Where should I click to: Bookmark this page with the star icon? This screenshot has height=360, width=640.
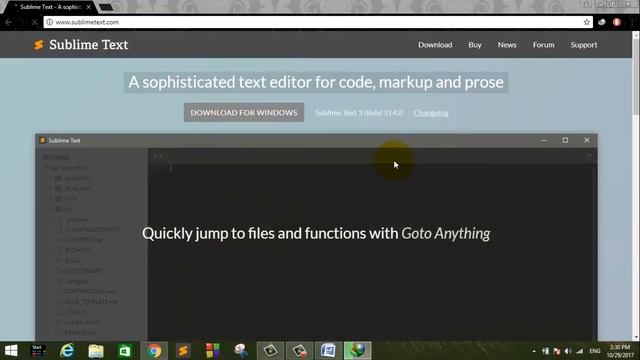pyautogui.click(x=587, y=22)
